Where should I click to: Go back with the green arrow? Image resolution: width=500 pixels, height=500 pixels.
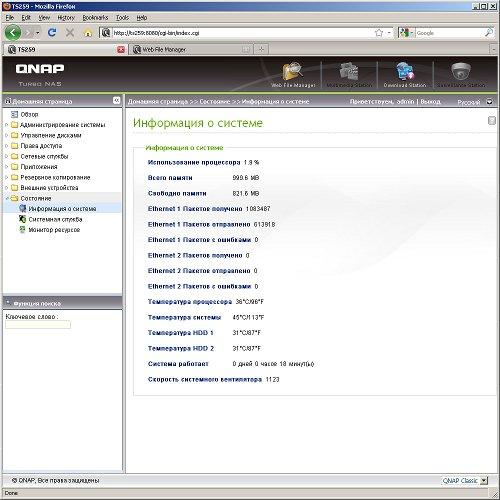tap(13, 33)
